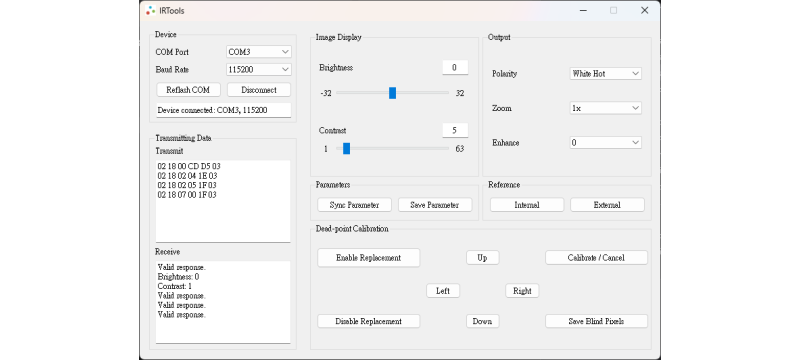Click the device connected status field
800x360 pixels.
coord(223,110)
